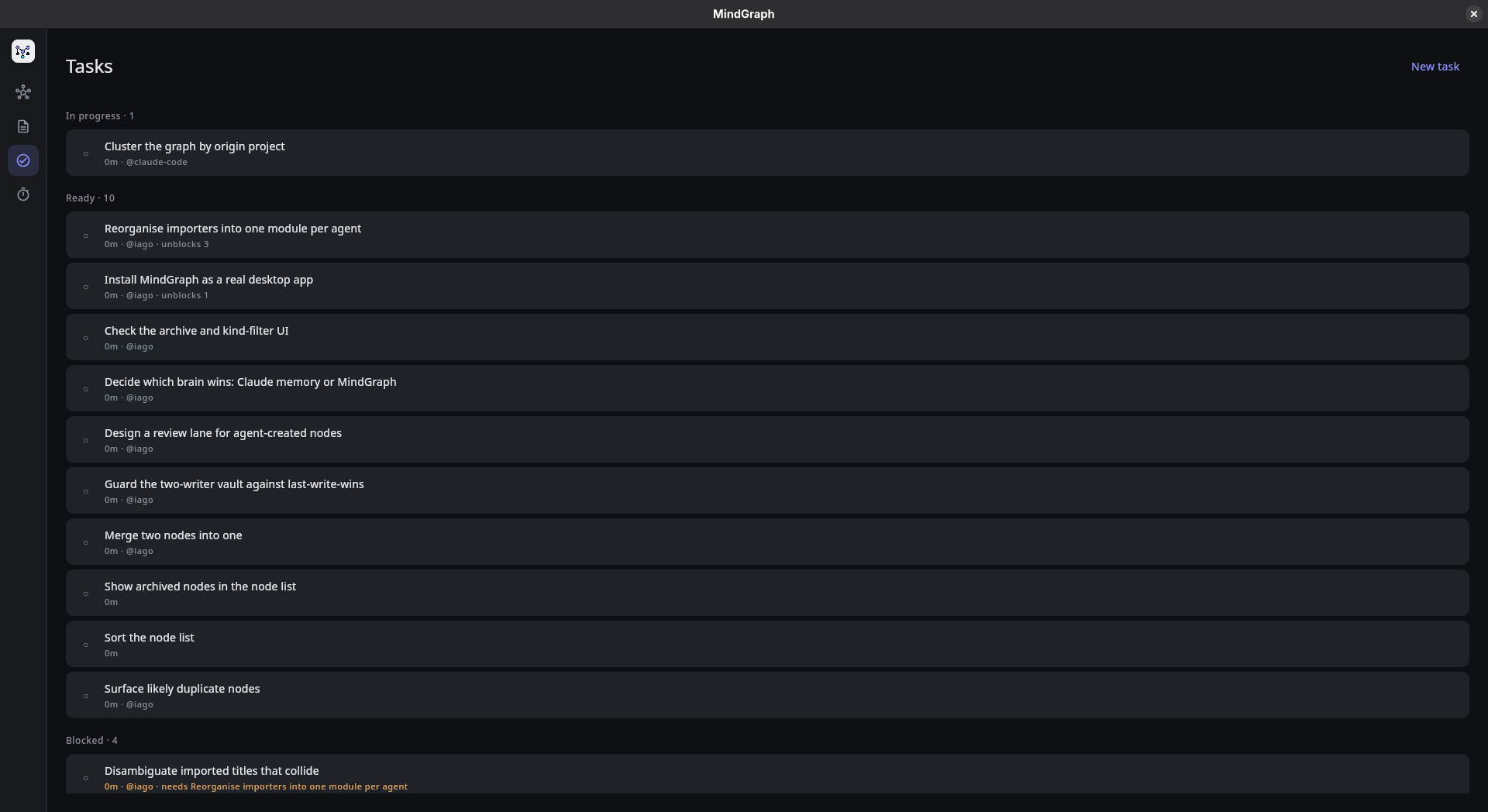This screenshot has width=1488, height=812.
Task: Open "Install MindGraph as a real desktop app"
Action: click(x=208, y=280)
